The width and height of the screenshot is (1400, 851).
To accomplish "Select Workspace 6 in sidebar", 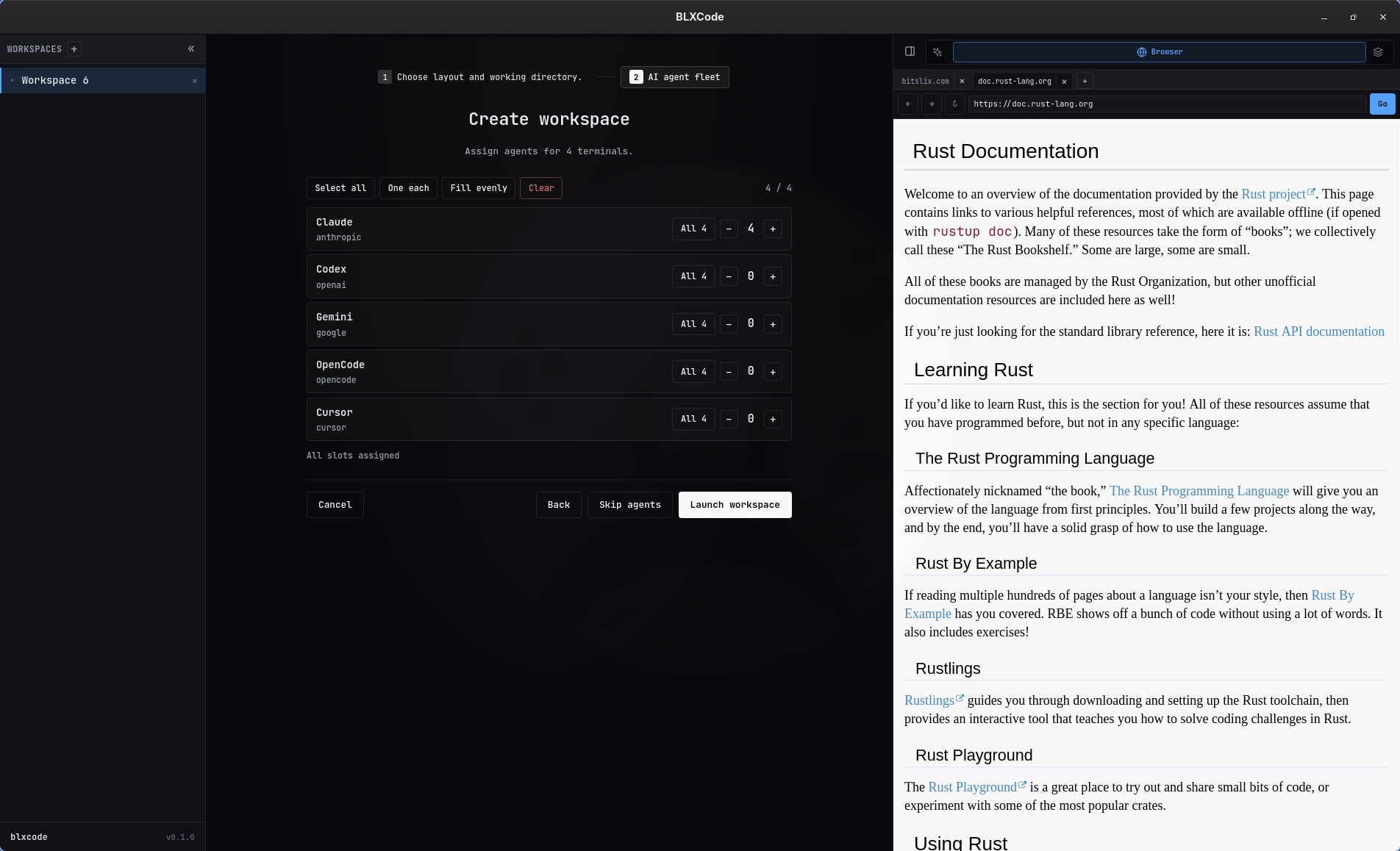I will [x=103, y=80].
